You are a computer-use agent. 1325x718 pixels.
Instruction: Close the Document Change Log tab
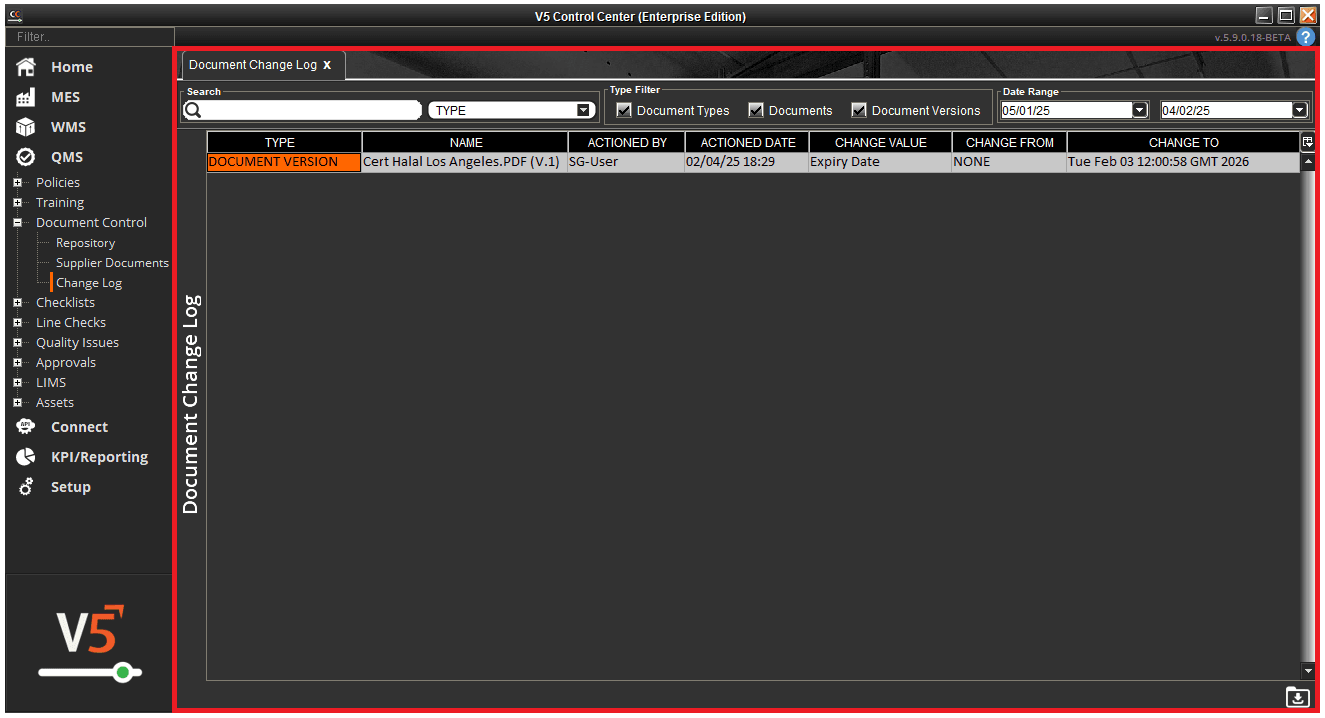(327, 65)
